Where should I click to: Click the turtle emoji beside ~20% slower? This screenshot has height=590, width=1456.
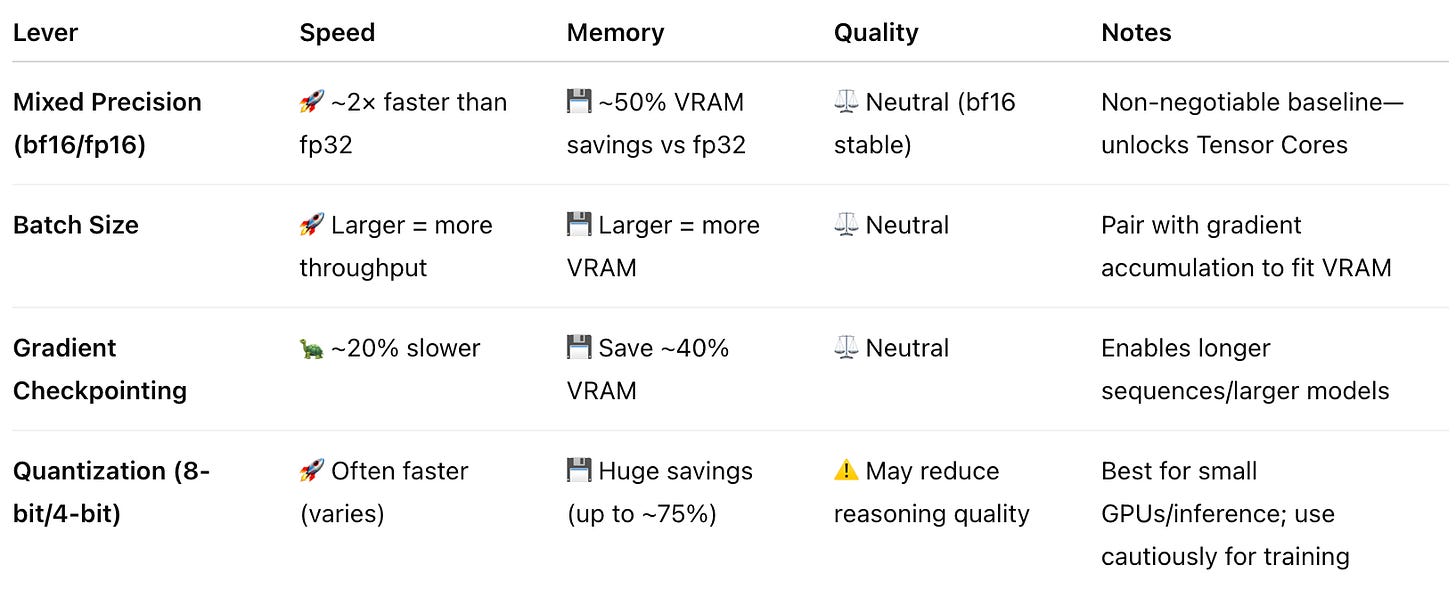pyautogui.click(x=312, y=348)
